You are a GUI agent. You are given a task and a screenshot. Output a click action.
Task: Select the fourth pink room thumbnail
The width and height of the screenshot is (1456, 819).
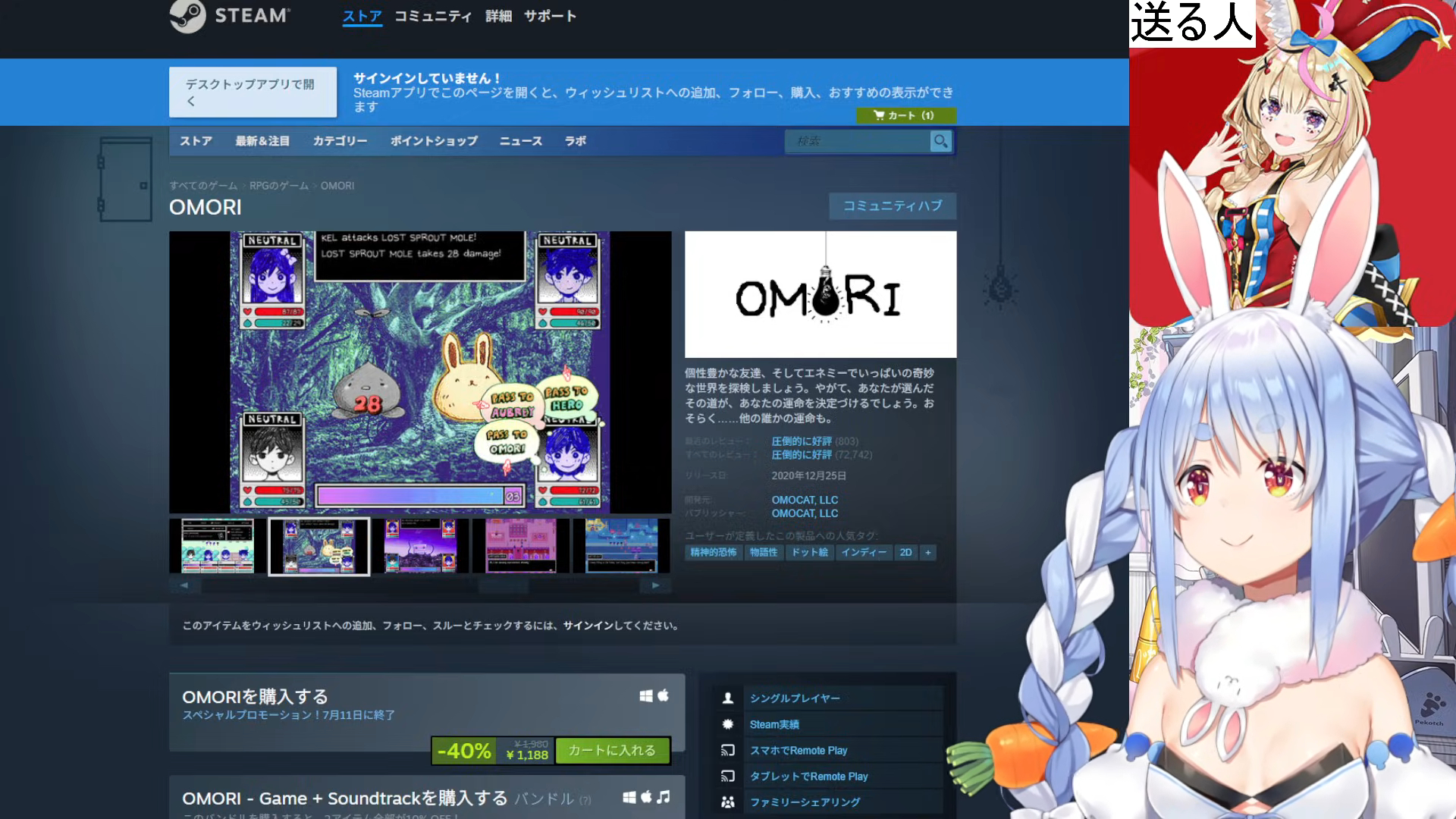[521, 546]
